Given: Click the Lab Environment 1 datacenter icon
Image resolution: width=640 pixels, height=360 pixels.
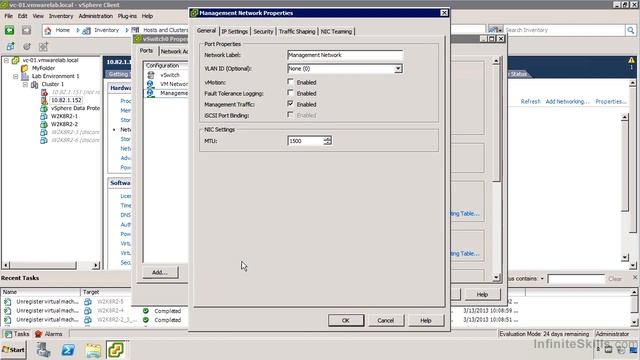Looking at the screenshot, I should tap(25, 76).
